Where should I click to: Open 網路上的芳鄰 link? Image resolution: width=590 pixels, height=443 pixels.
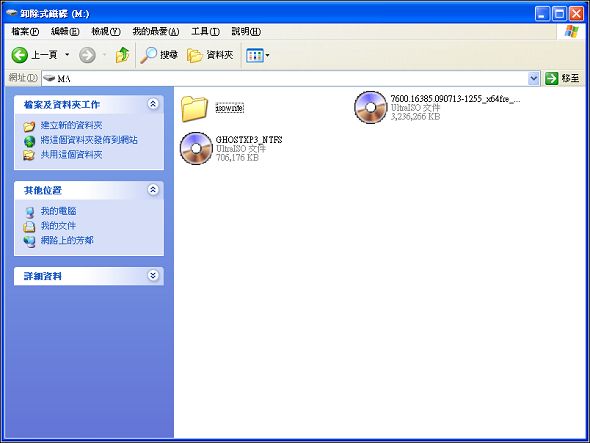click(x=67, y=240)
